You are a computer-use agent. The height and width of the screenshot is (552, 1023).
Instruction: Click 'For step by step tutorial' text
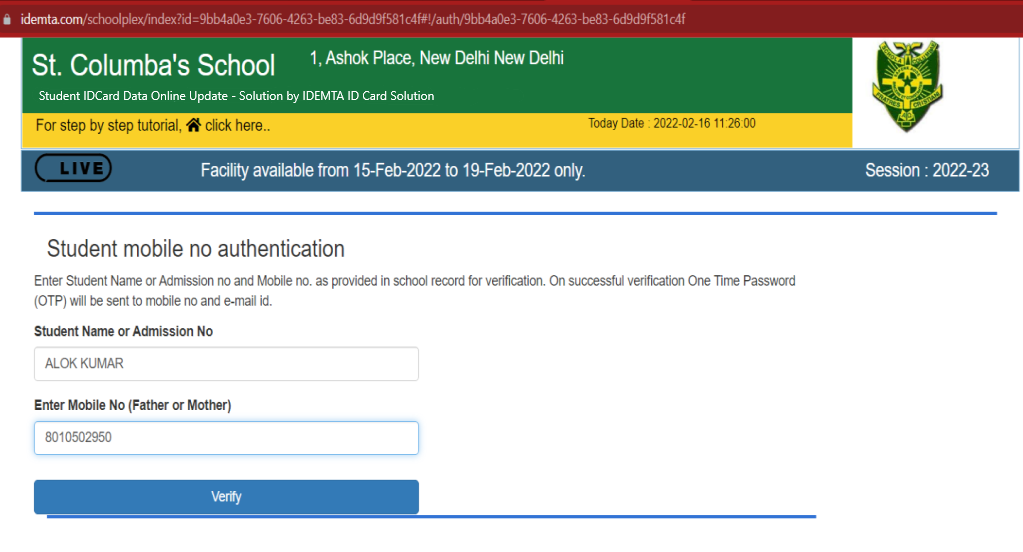coord(108,126)
